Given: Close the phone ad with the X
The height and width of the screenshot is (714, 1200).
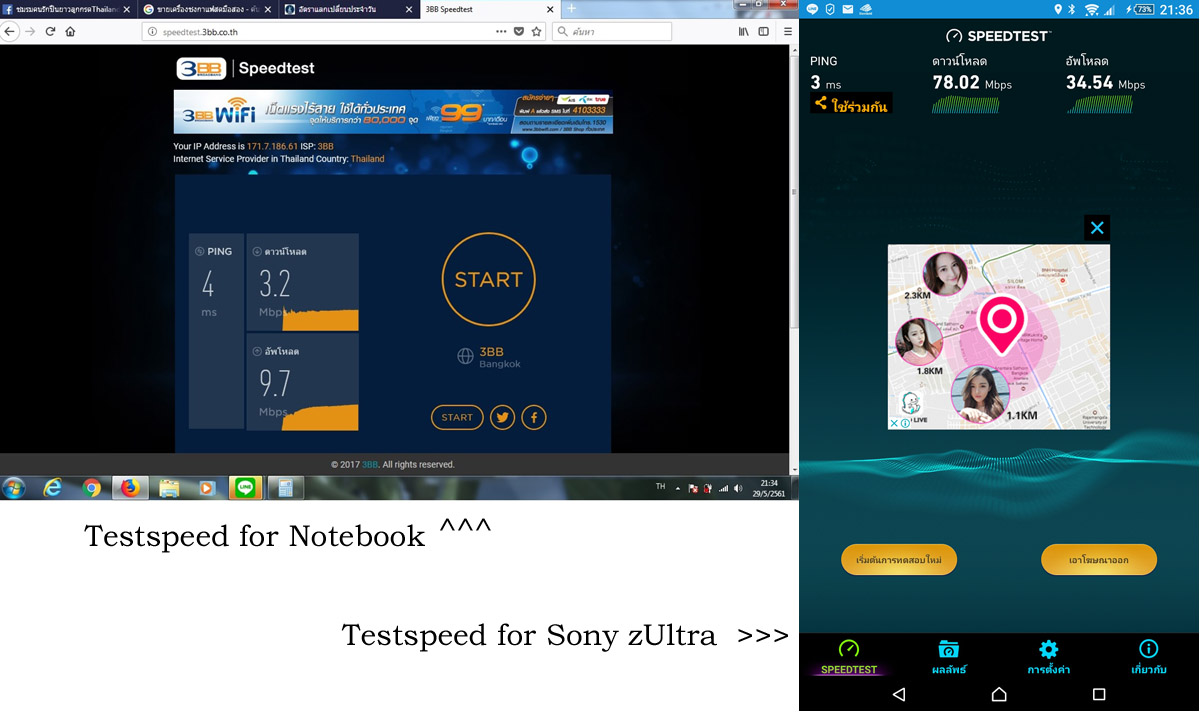Looking at the screenshot, I should click(x=1097, y=228).
